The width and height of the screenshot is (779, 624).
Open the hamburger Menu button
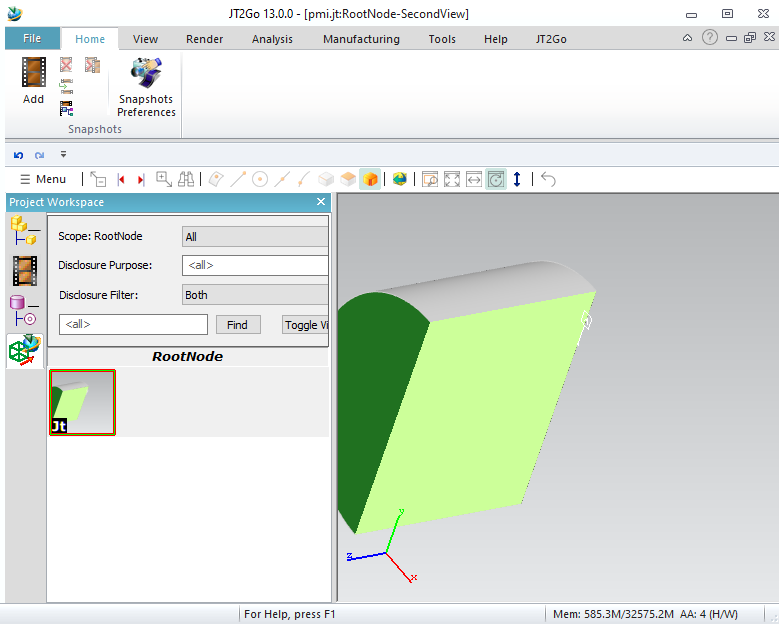tap(43, 179)
